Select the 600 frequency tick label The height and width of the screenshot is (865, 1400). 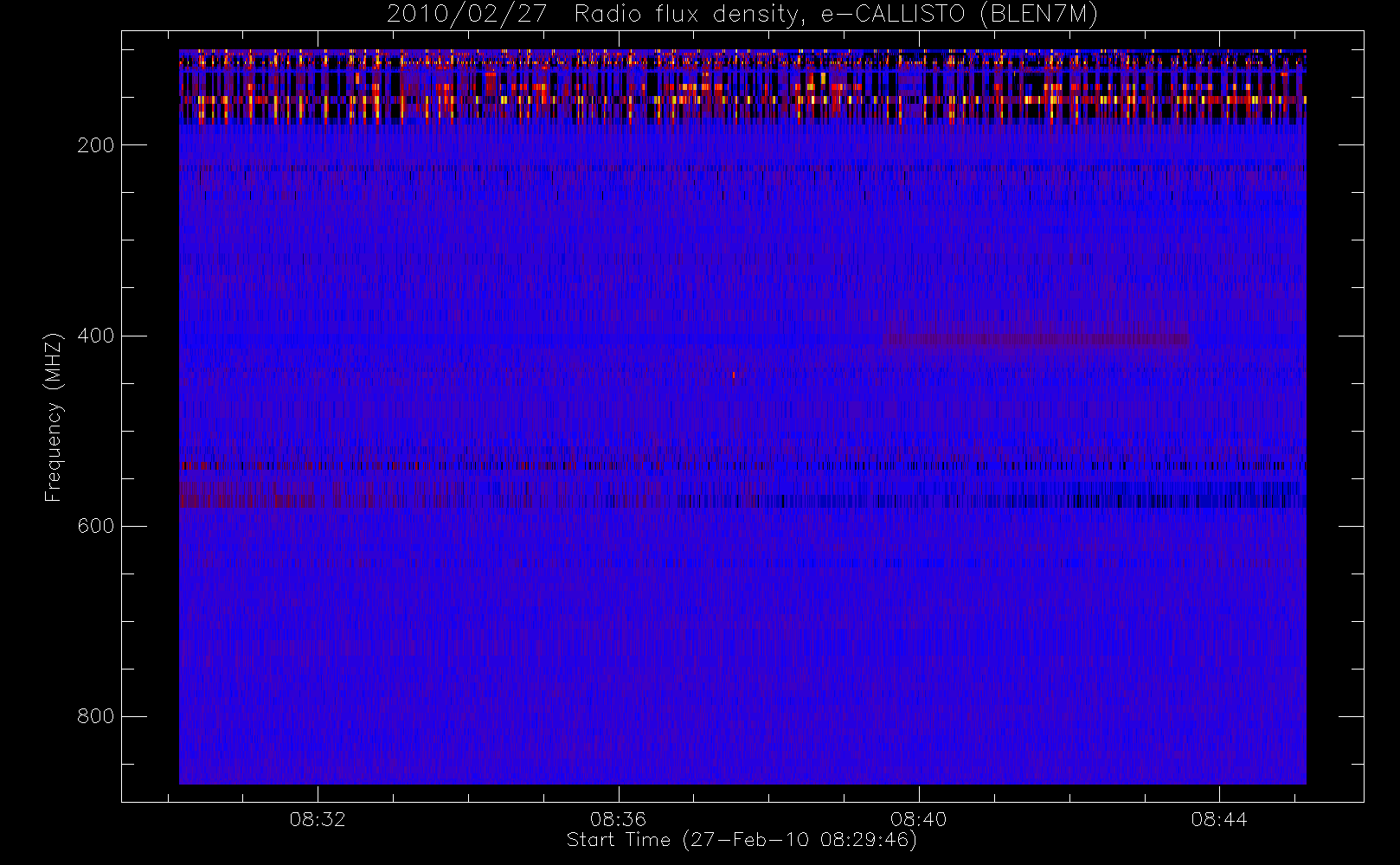(95, 526)
